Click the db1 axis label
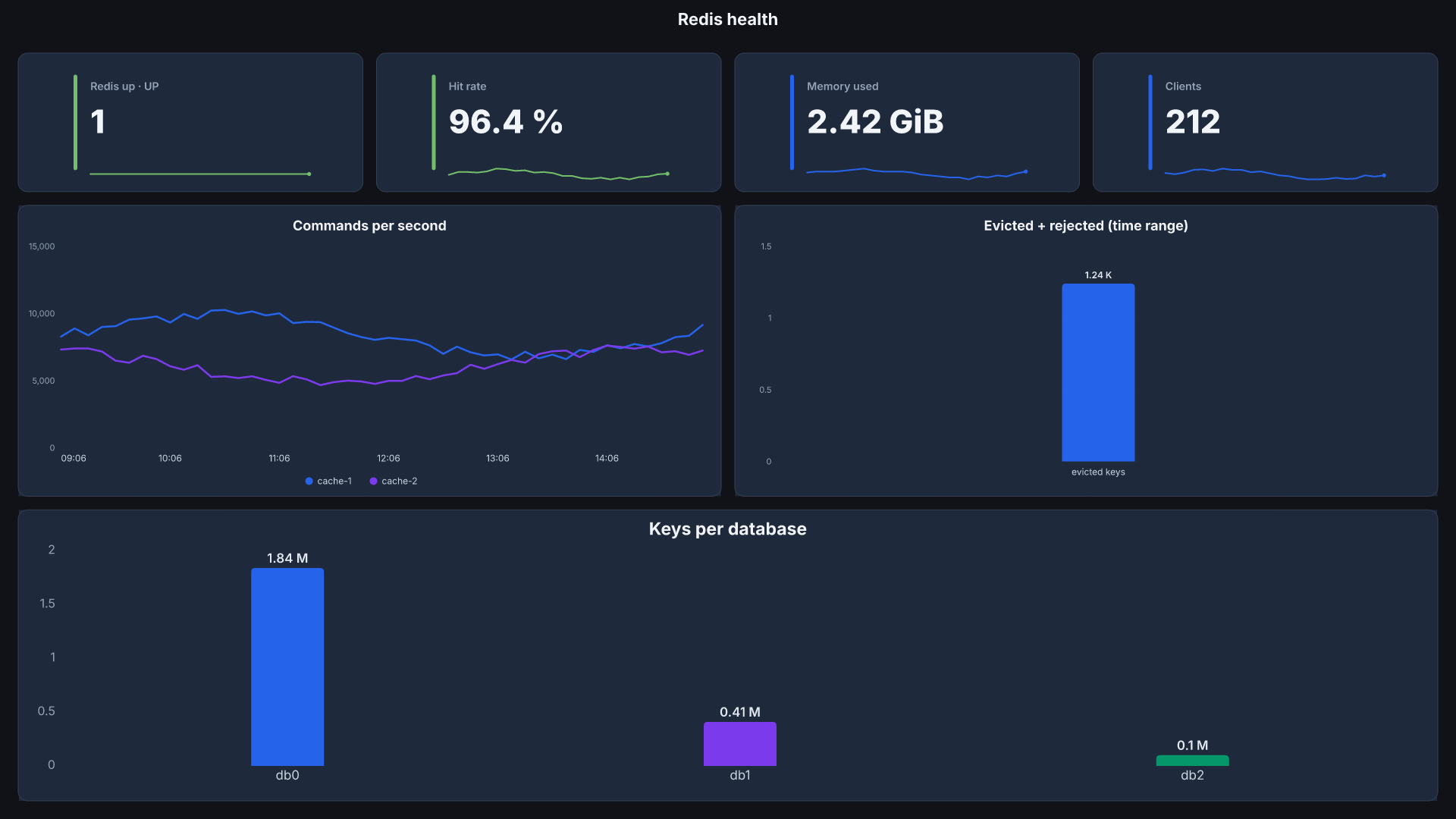This screenshot has width=1456, height=819. click(740, 776)
